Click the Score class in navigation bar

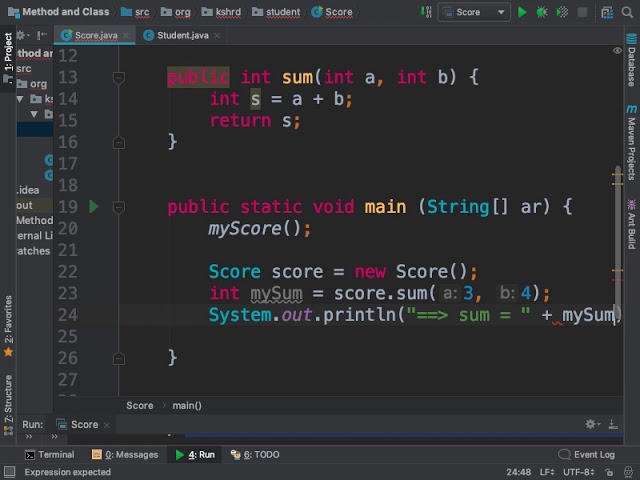[x=332, y=12]
